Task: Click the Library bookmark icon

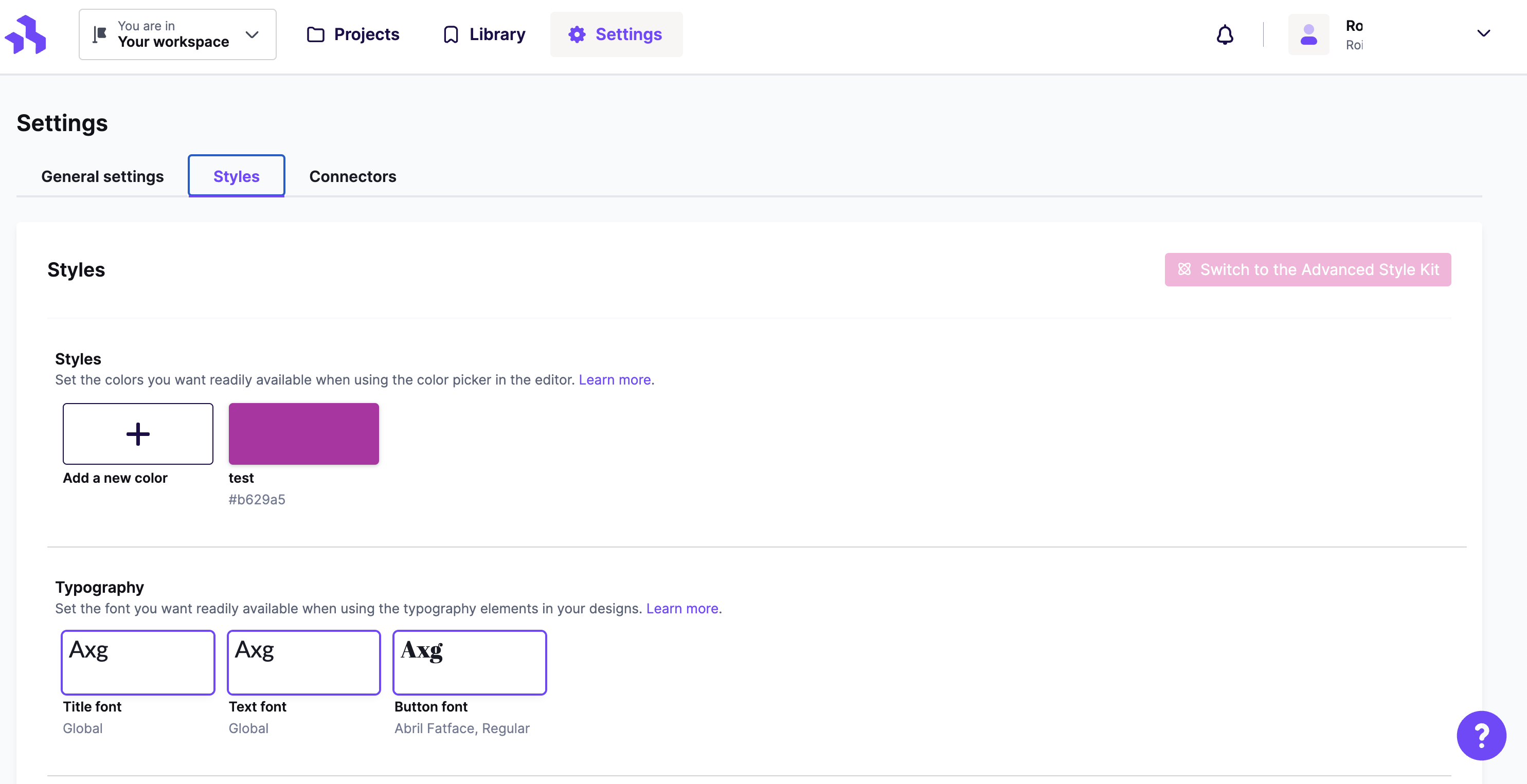Action: point(451,34)
